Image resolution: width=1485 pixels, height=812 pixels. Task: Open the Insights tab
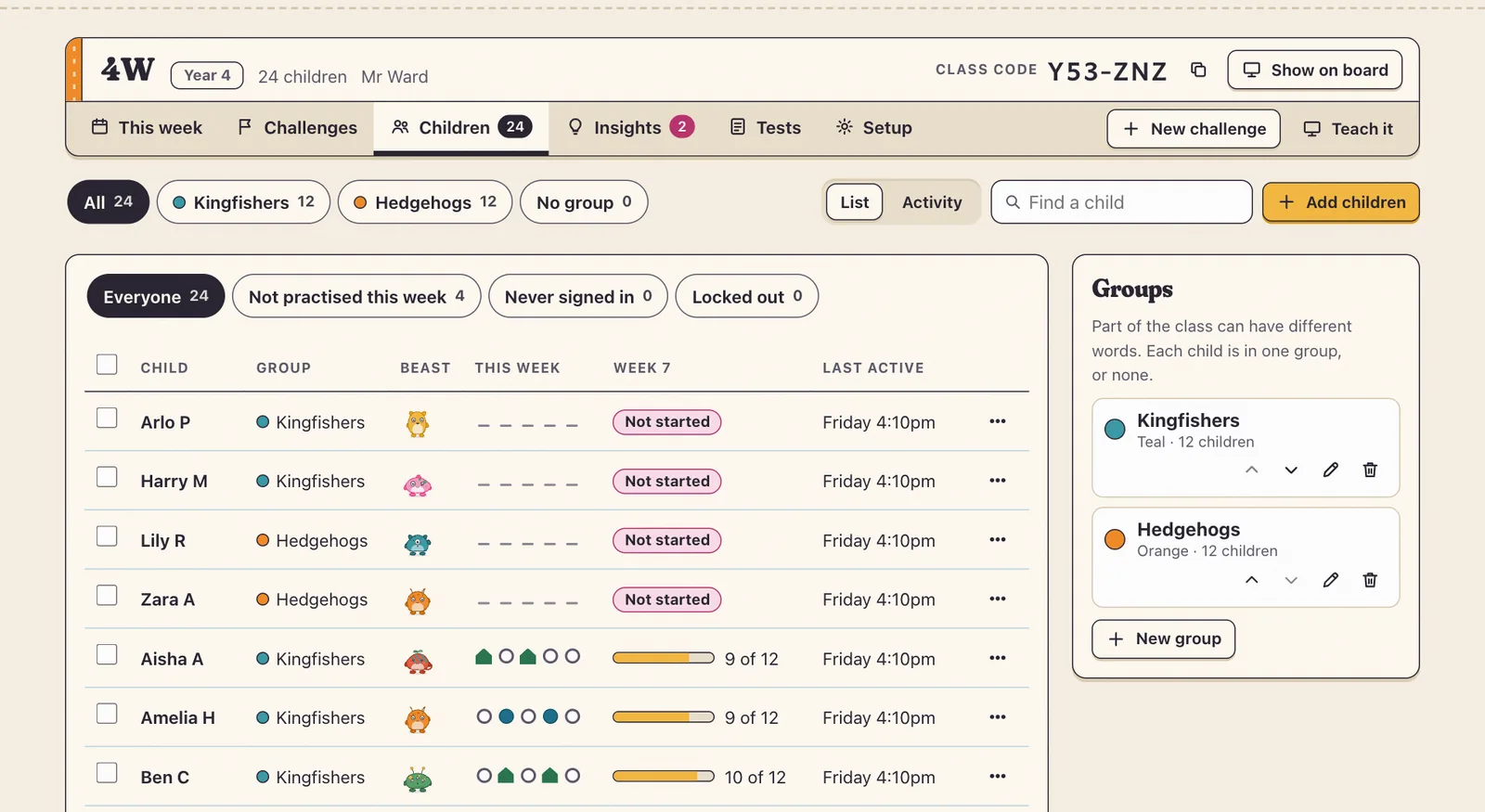(630, 128)
